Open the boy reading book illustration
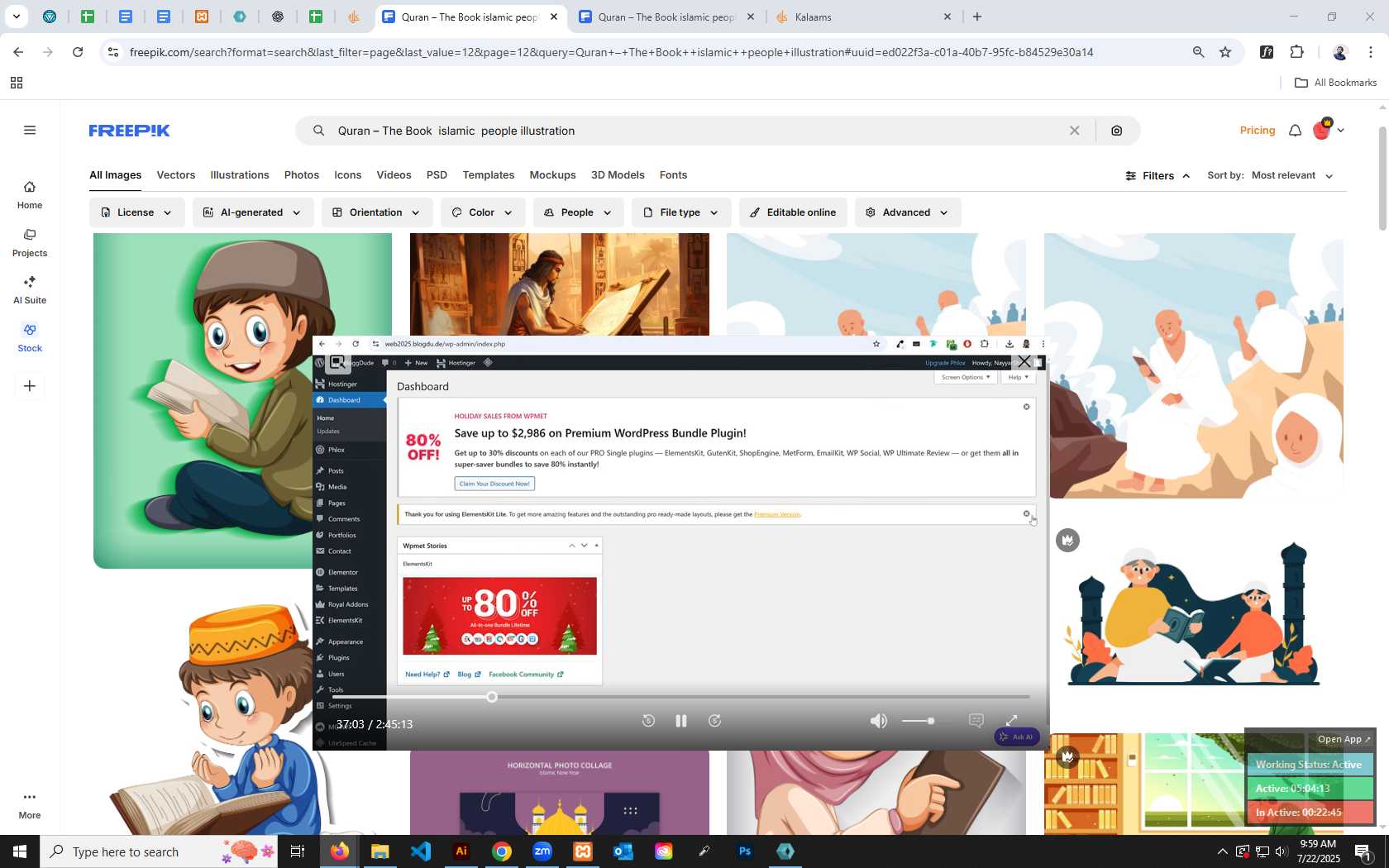 click(203, 401)
